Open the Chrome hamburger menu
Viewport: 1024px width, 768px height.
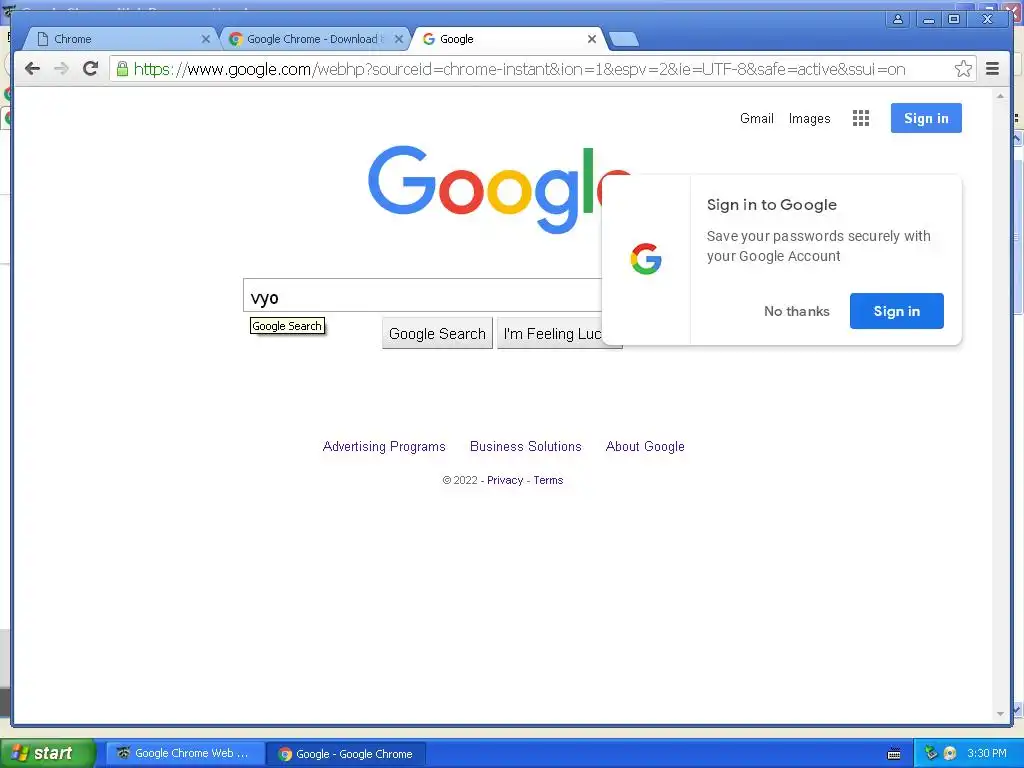(x=992, y=69)
